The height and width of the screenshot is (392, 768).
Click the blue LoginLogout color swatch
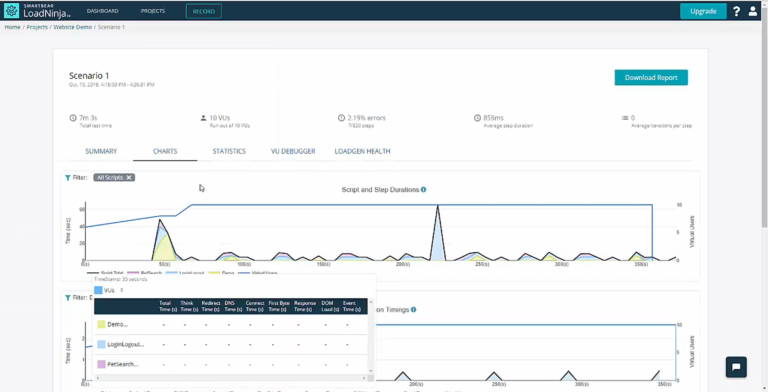[101, 344]
